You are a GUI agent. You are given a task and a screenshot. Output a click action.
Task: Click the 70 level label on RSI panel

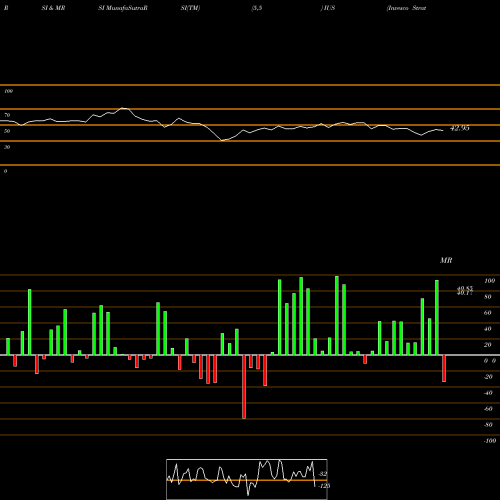(x=7, y=115)
